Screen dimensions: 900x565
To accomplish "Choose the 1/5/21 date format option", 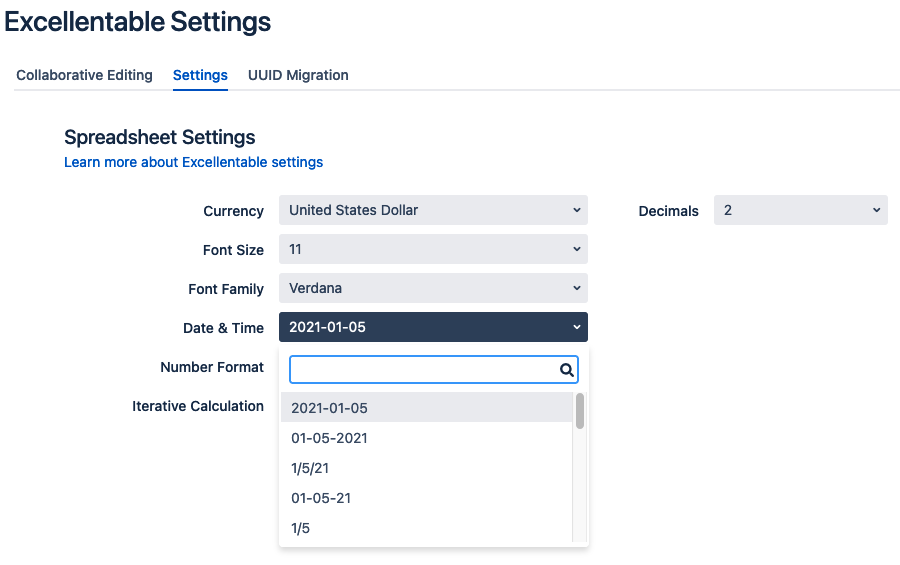I will (x=426, y=468).
